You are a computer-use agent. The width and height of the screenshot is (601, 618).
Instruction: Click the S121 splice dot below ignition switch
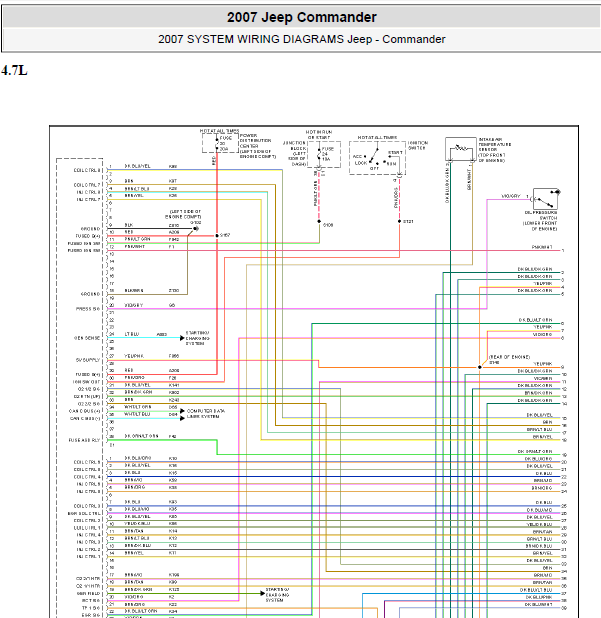point(399,222)
